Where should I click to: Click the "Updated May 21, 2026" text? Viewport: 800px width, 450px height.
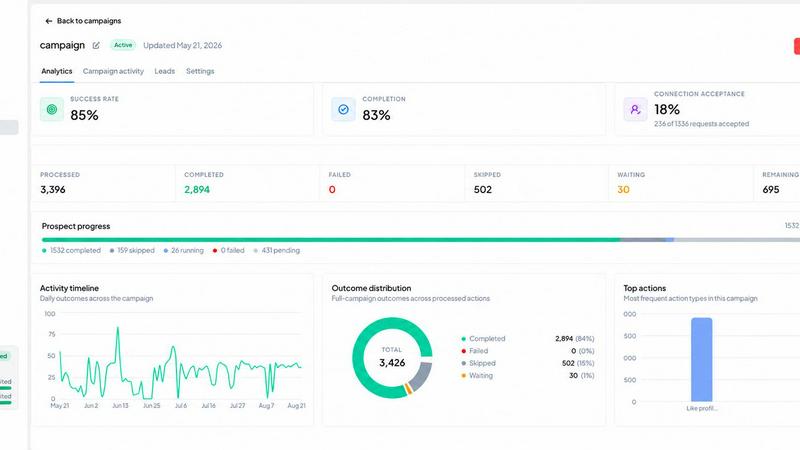183,45
